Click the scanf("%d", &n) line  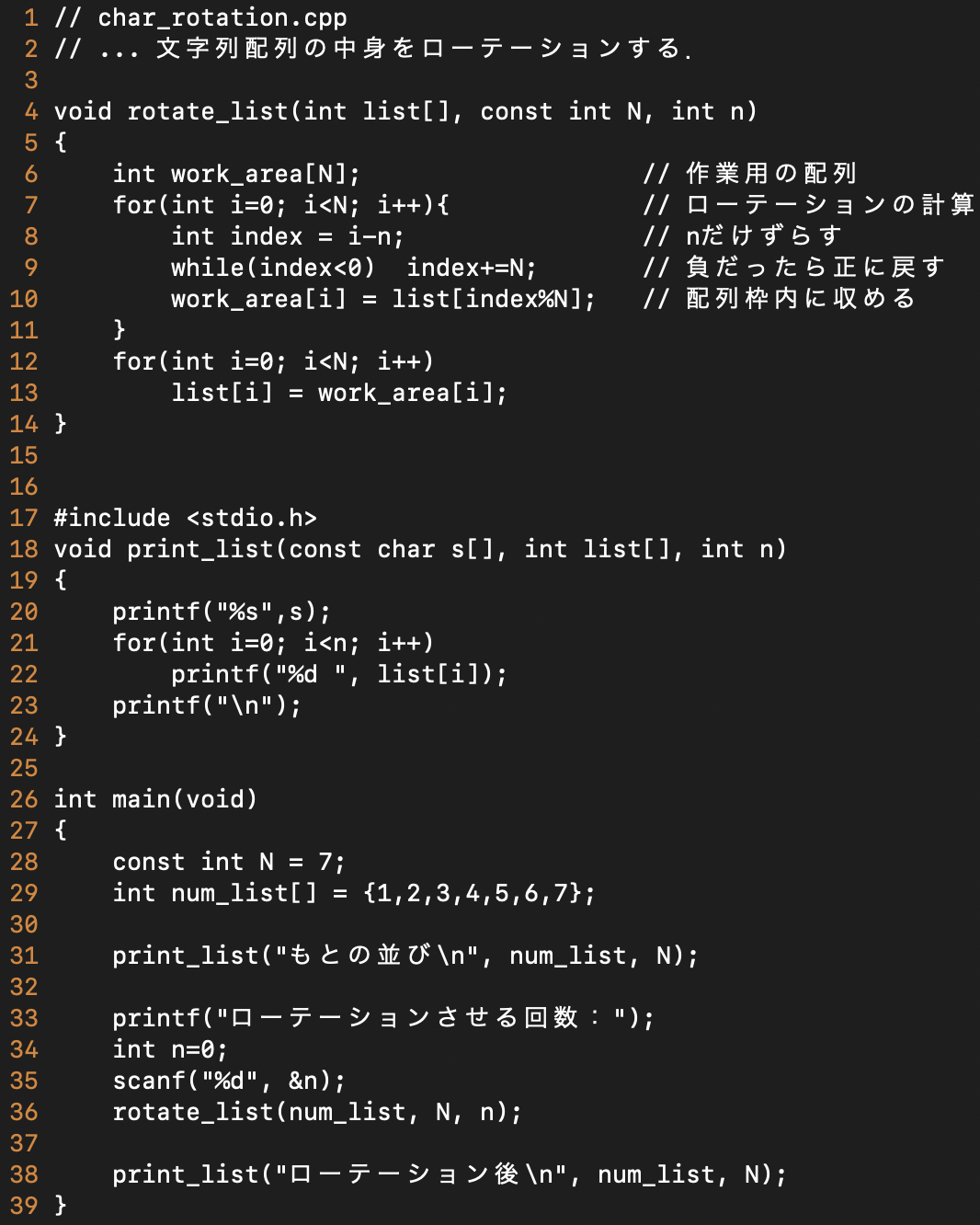coord(229,1081)
